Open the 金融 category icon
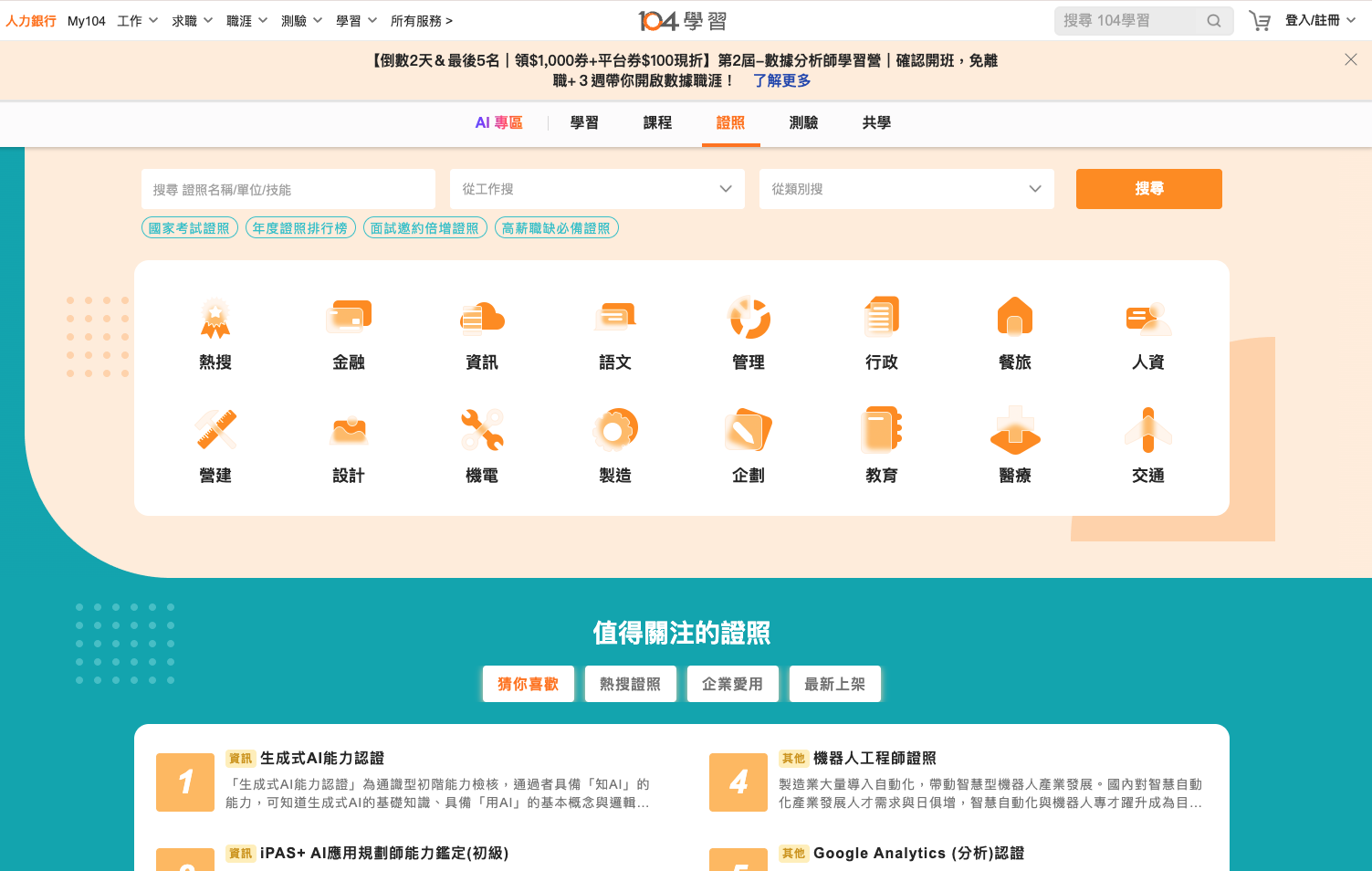 click(349, 318)
